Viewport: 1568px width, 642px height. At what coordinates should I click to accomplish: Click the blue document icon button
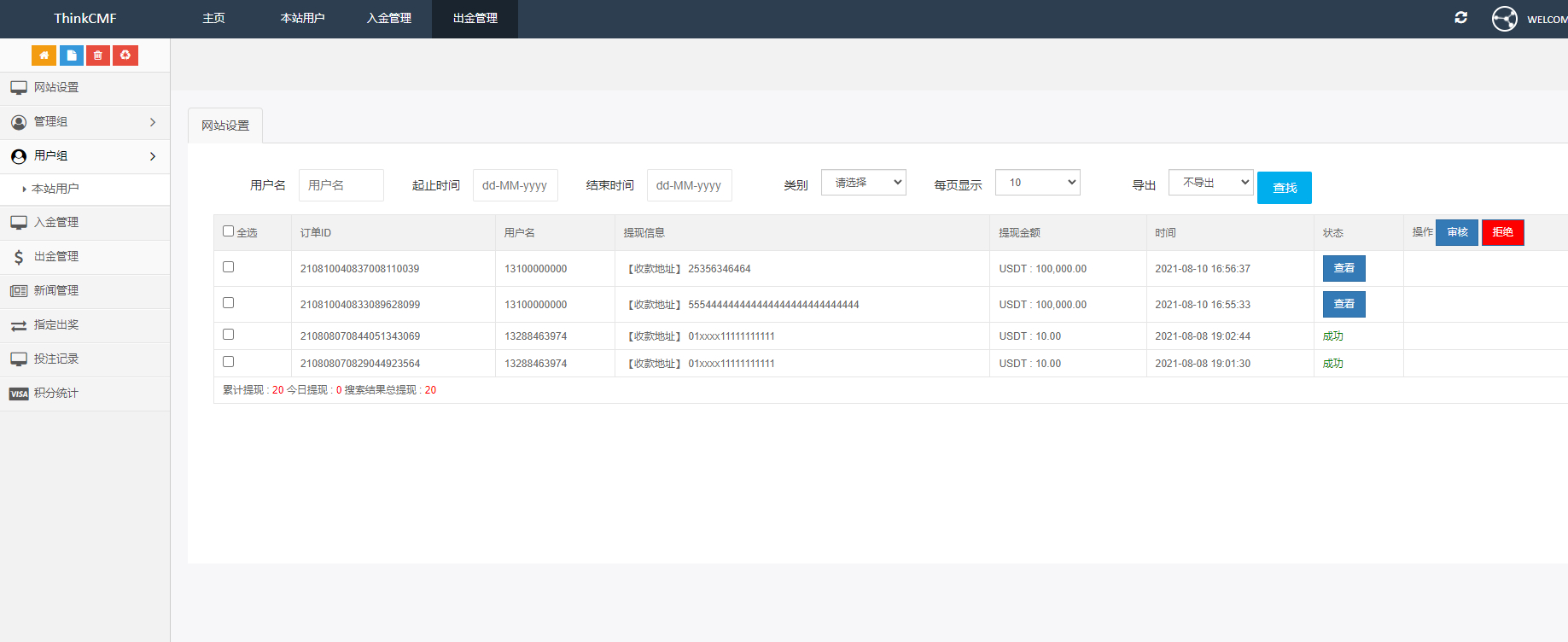click(71, 55)
